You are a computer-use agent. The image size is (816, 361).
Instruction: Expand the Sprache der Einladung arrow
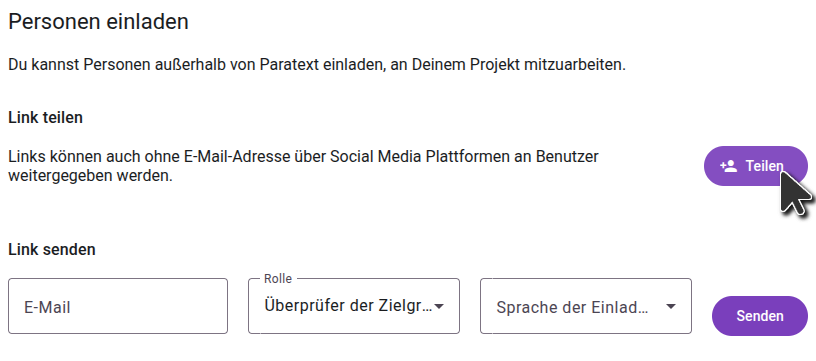[671, 306]
